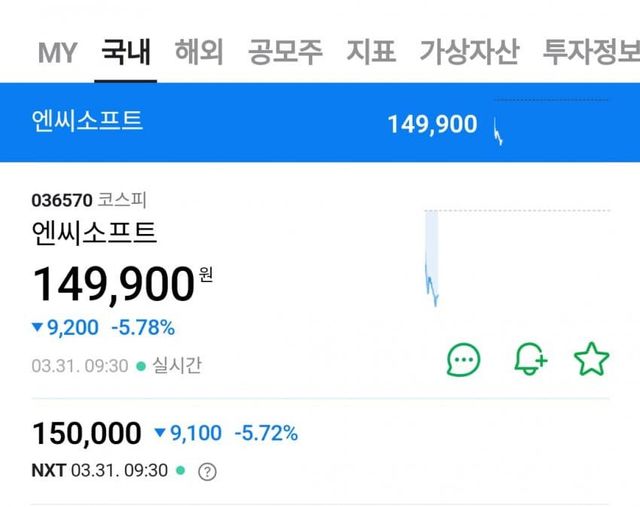The height and width of the screenshot is (507, 640).
Task: Favorite 엔씨소프트 with the star icon
Action: click(x=592, y=359)
